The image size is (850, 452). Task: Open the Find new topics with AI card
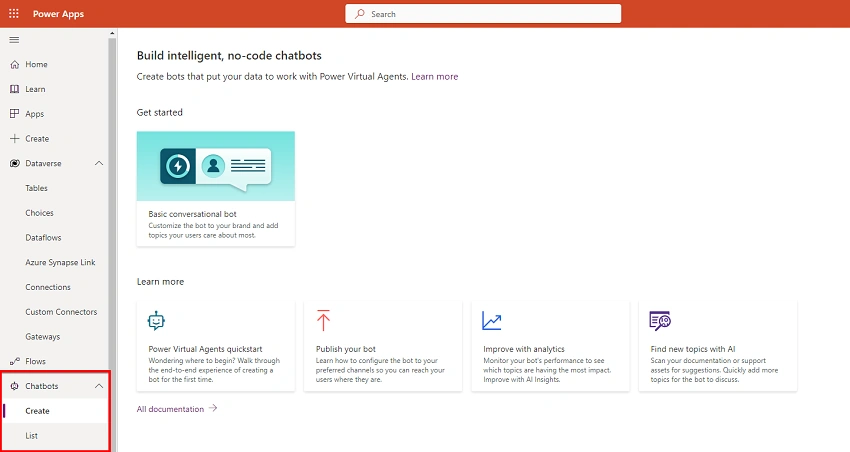coord(718,346)
